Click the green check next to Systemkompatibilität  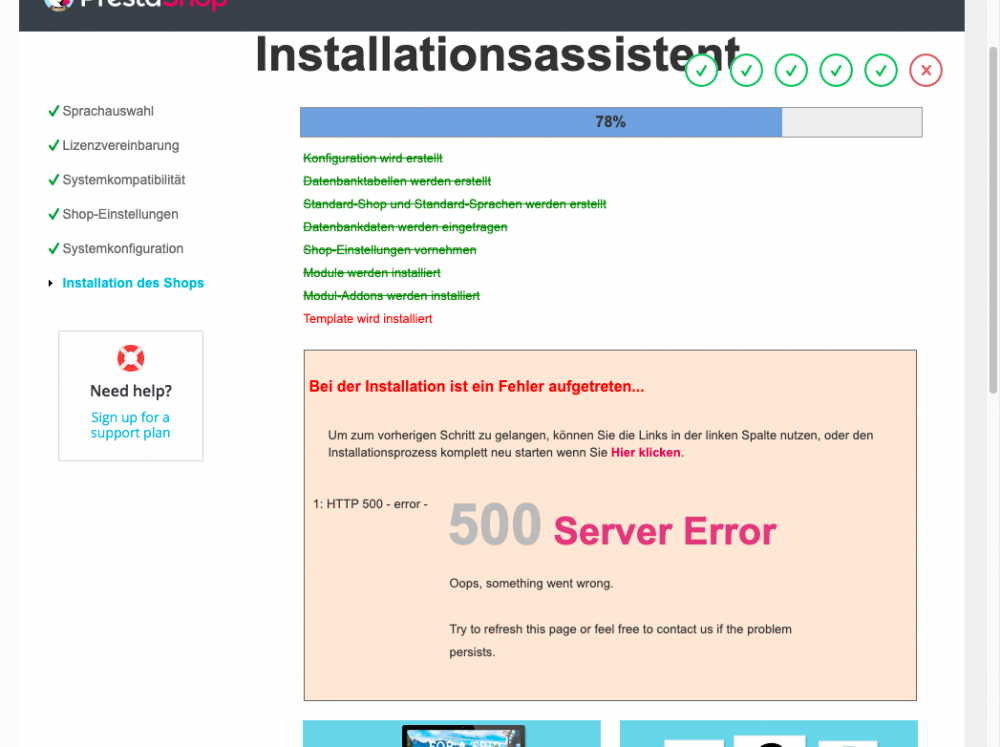(x=54, y=180)
